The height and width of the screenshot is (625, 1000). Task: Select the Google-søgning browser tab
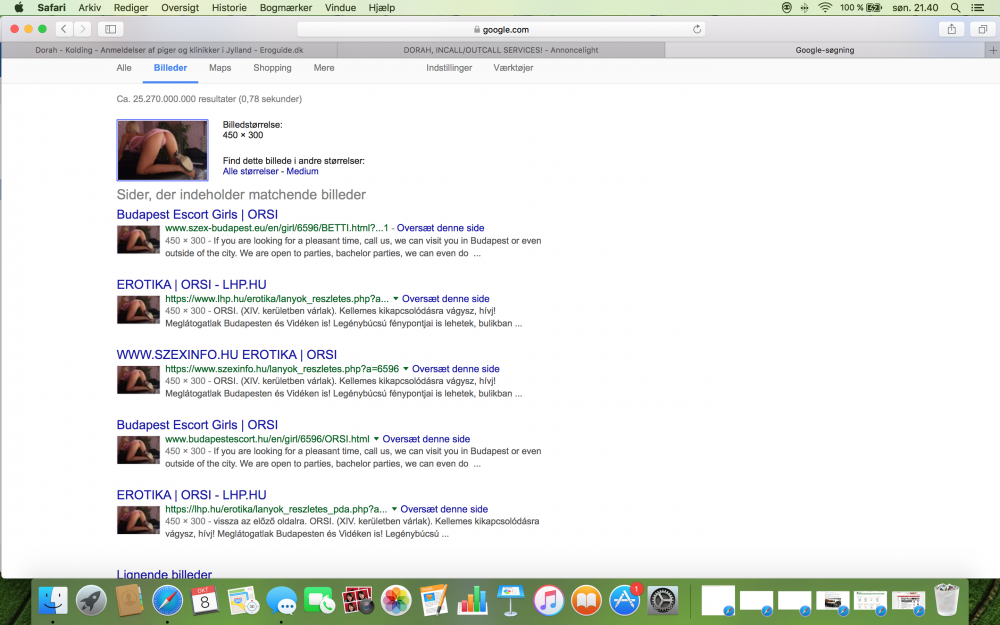(825, 50)
